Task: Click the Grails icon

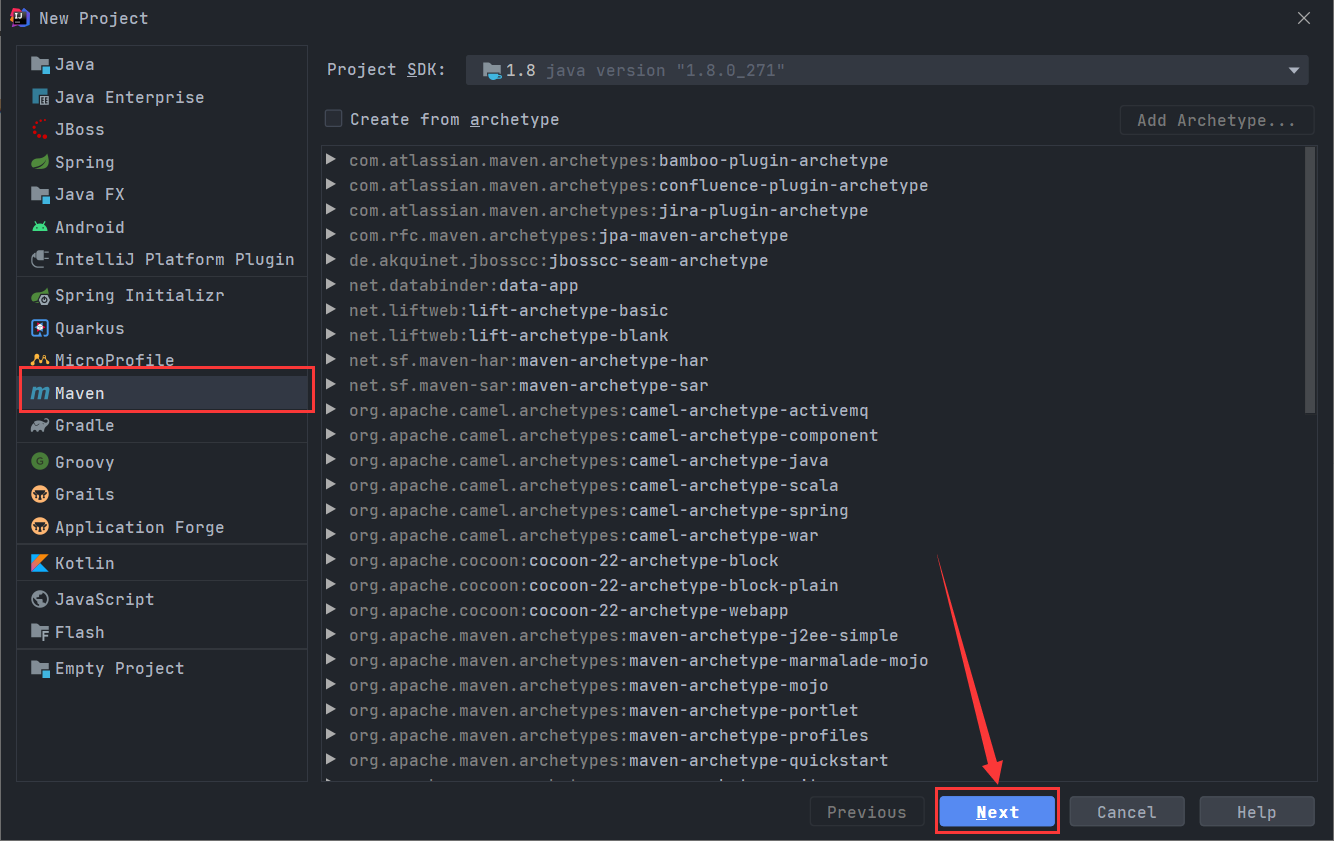Action: click(40, 494)
